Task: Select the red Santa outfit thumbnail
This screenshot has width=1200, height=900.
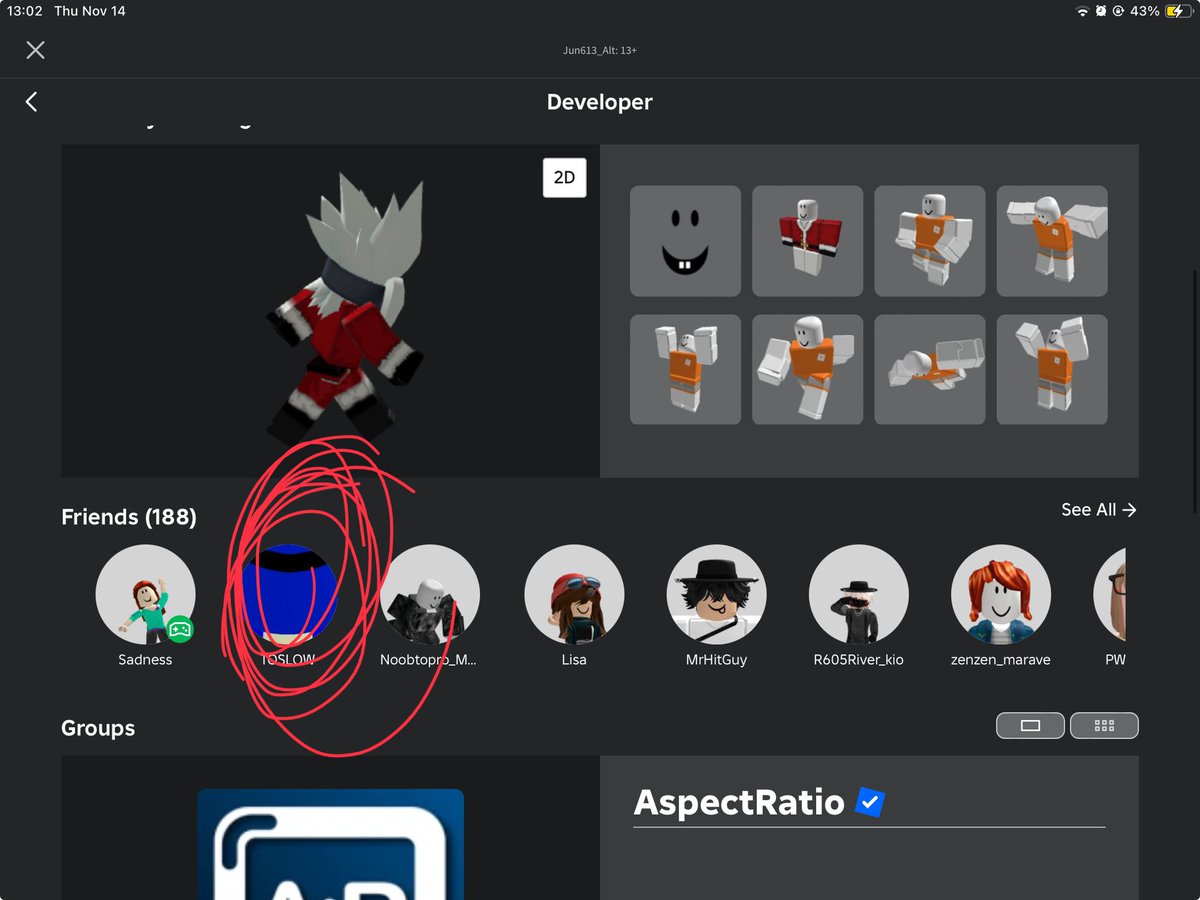Action: pos(807,241)
